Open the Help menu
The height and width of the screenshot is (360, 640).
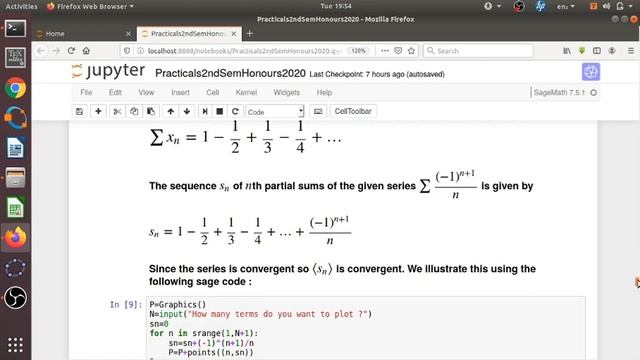(324, 92)
